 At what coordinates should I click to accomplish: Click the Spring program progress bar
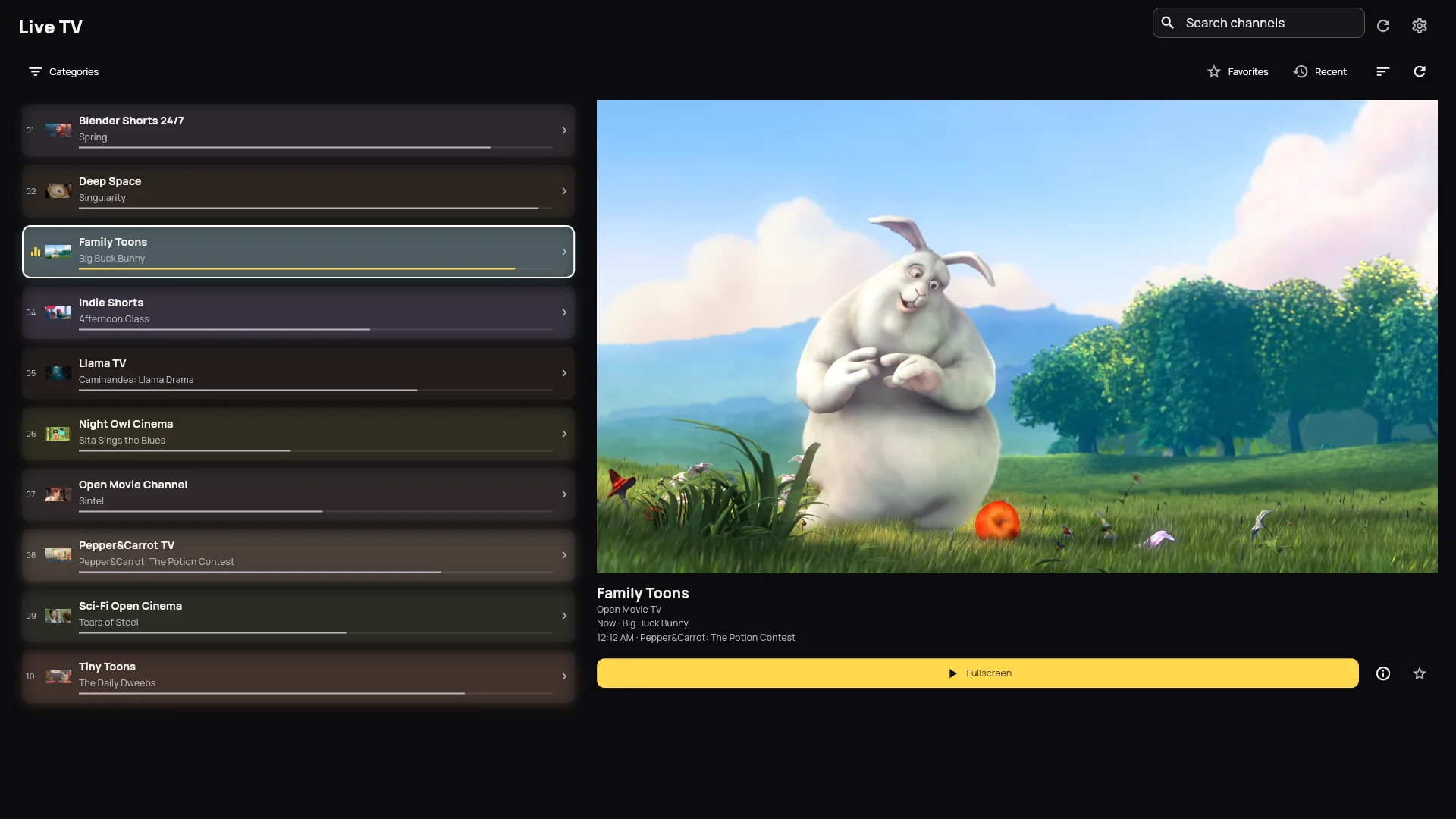click(316, 147)
